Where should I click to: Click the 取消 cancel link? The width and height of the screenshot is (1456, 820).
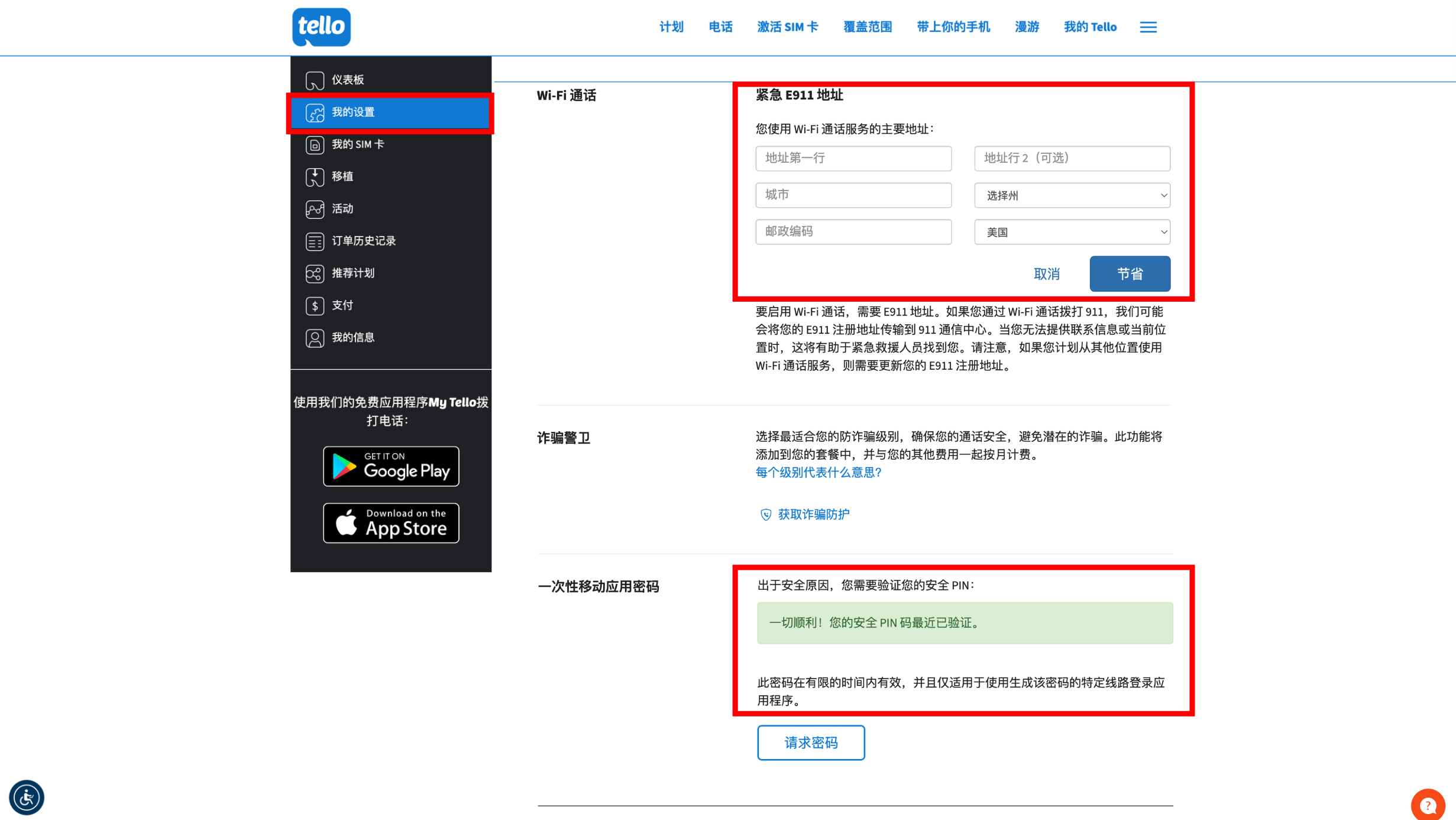tap(1046, 274)
